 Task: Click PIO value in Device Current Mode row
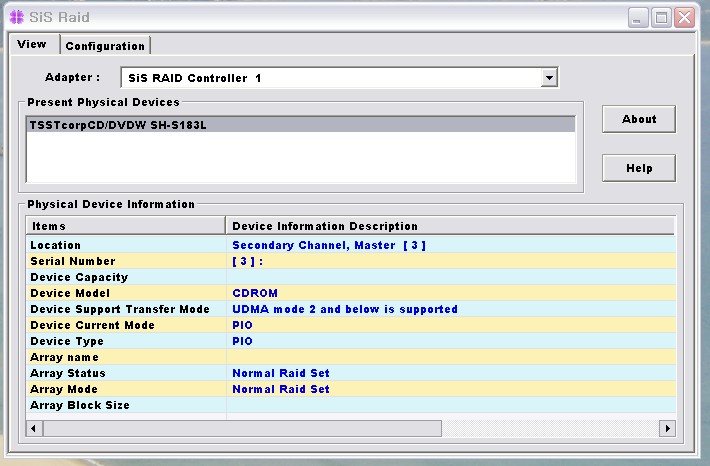(x=242, y=325)
